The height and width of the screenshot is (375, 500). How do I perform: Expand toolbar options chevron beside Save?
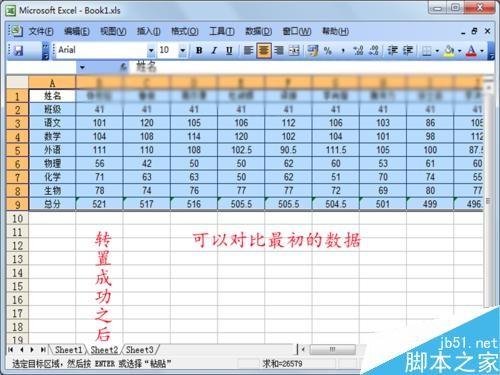(46, 51)
